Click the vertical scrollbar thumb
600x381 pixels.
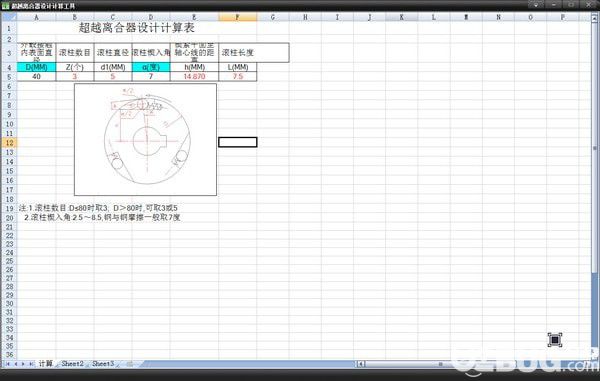click(595, 147)
